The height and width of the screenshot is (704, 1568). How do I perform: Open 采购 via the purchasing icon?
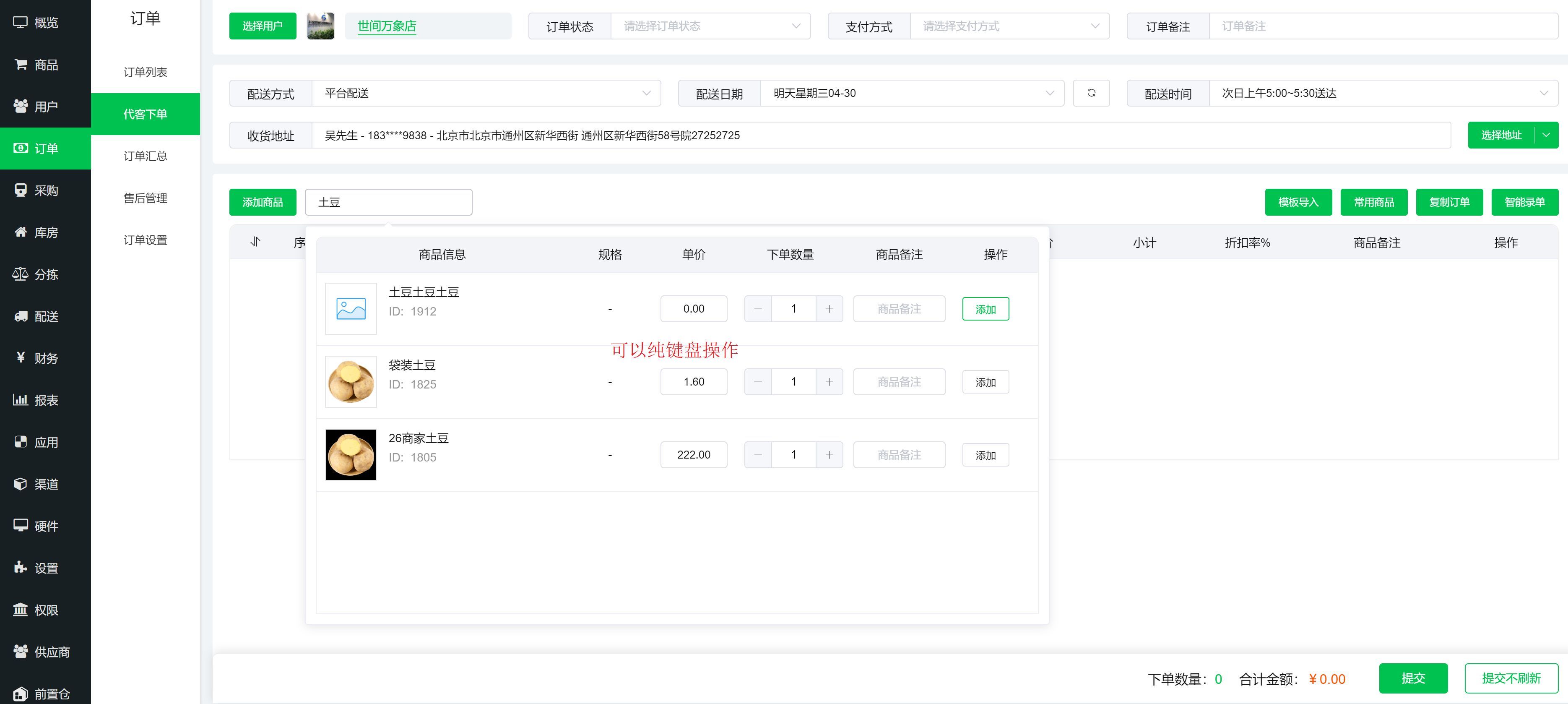(x=21, y=190)
